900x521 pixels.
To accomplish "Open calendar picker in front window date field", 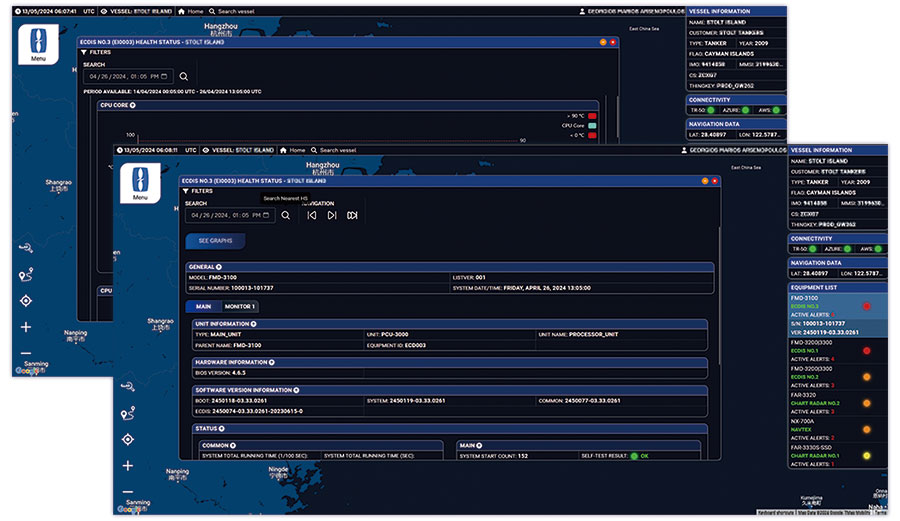I will (266, 216).
